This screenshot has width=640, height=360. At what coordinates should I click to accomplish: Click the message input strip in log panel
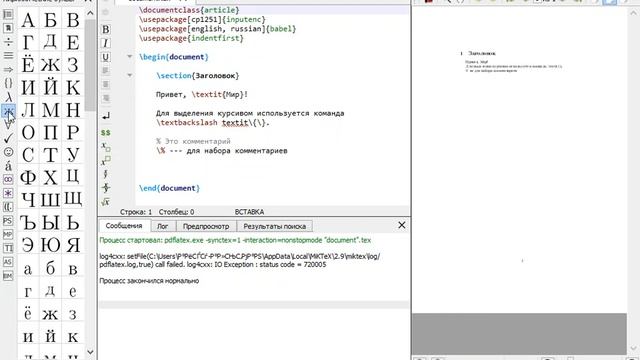point(253,304)
